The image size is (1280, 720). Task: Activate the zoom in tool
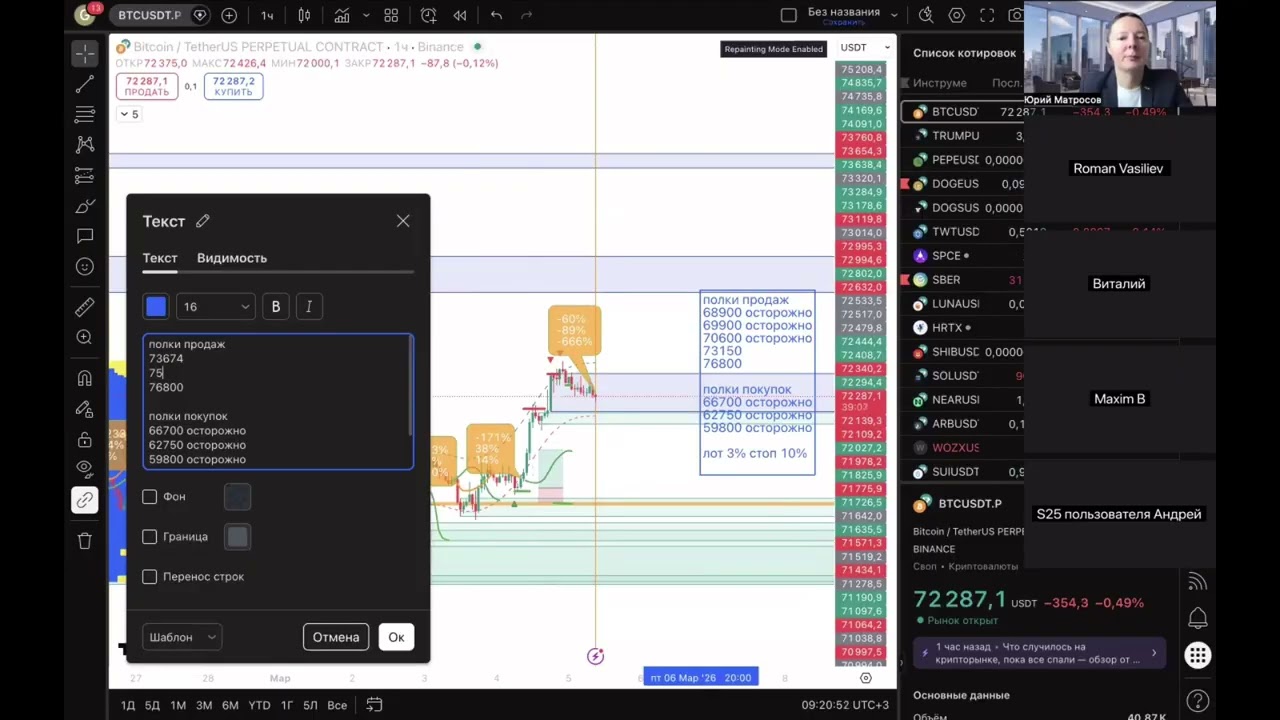(x=85, y=338)
